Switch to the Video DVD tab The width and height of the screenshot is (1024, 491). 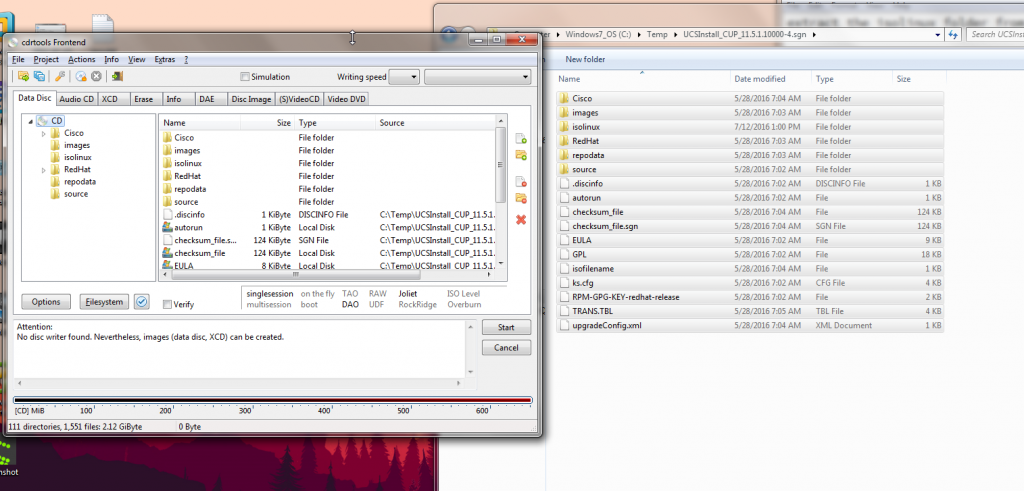click(x=347, y=99)
